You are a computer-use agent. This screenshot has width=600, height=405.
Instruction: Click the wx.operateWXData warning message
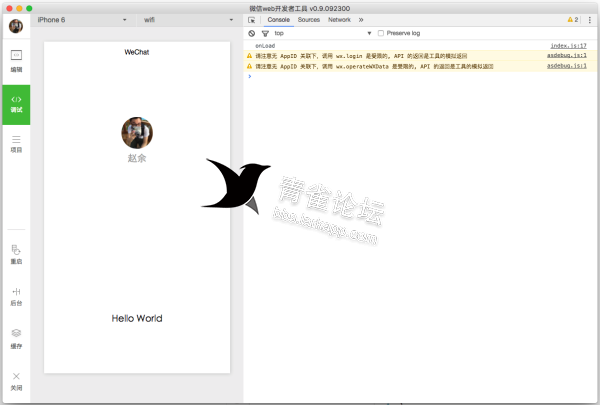374,66
